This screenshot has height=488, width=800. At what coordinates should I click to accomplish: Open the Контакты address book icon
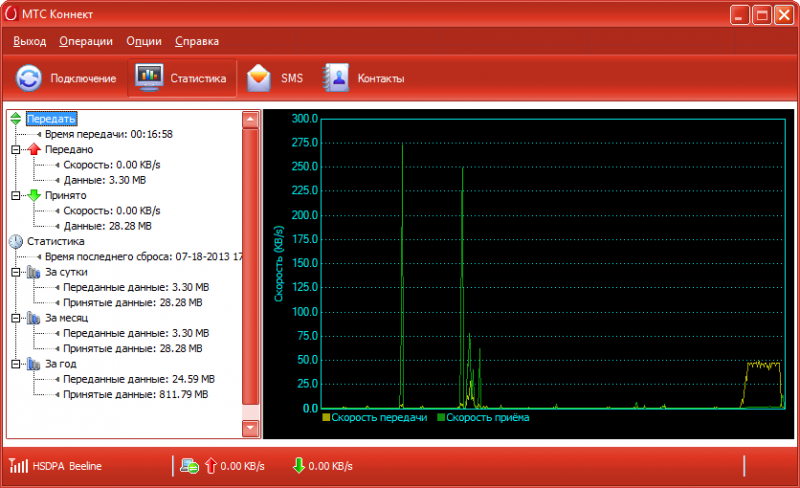click(x=335, y=78)
